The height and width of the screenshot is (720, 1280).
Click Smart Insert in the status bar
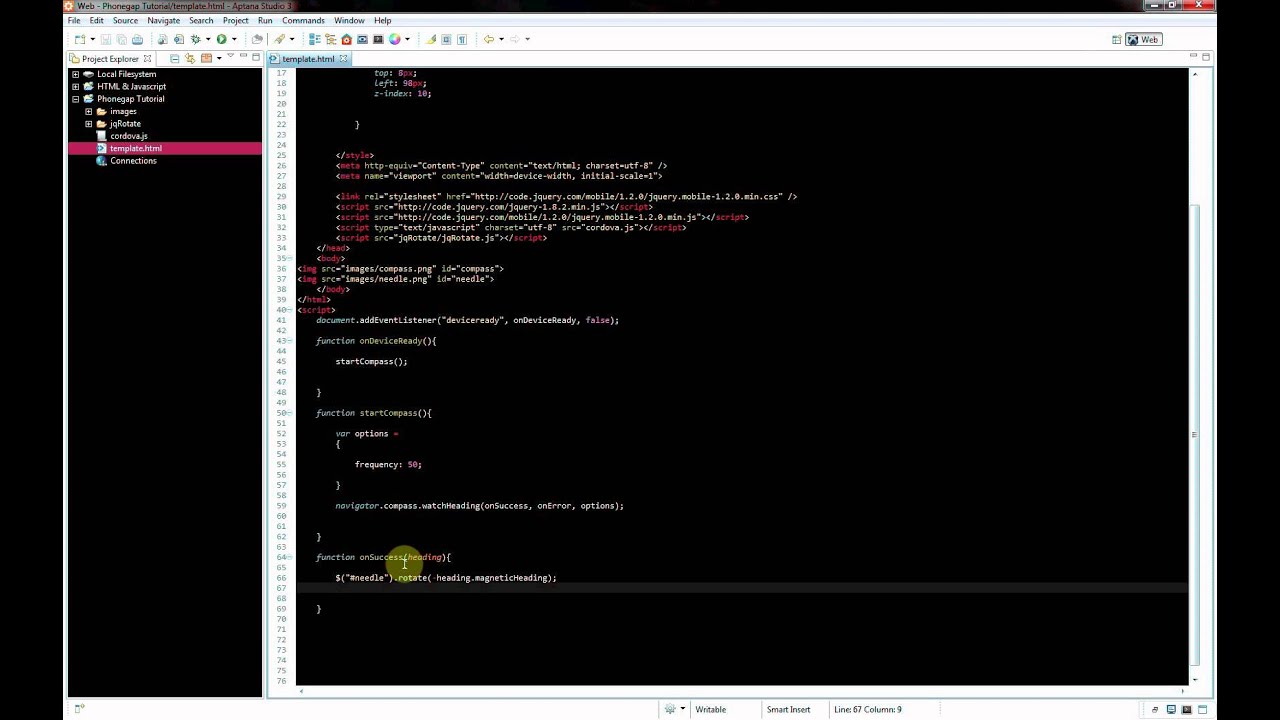click(788, 709)
